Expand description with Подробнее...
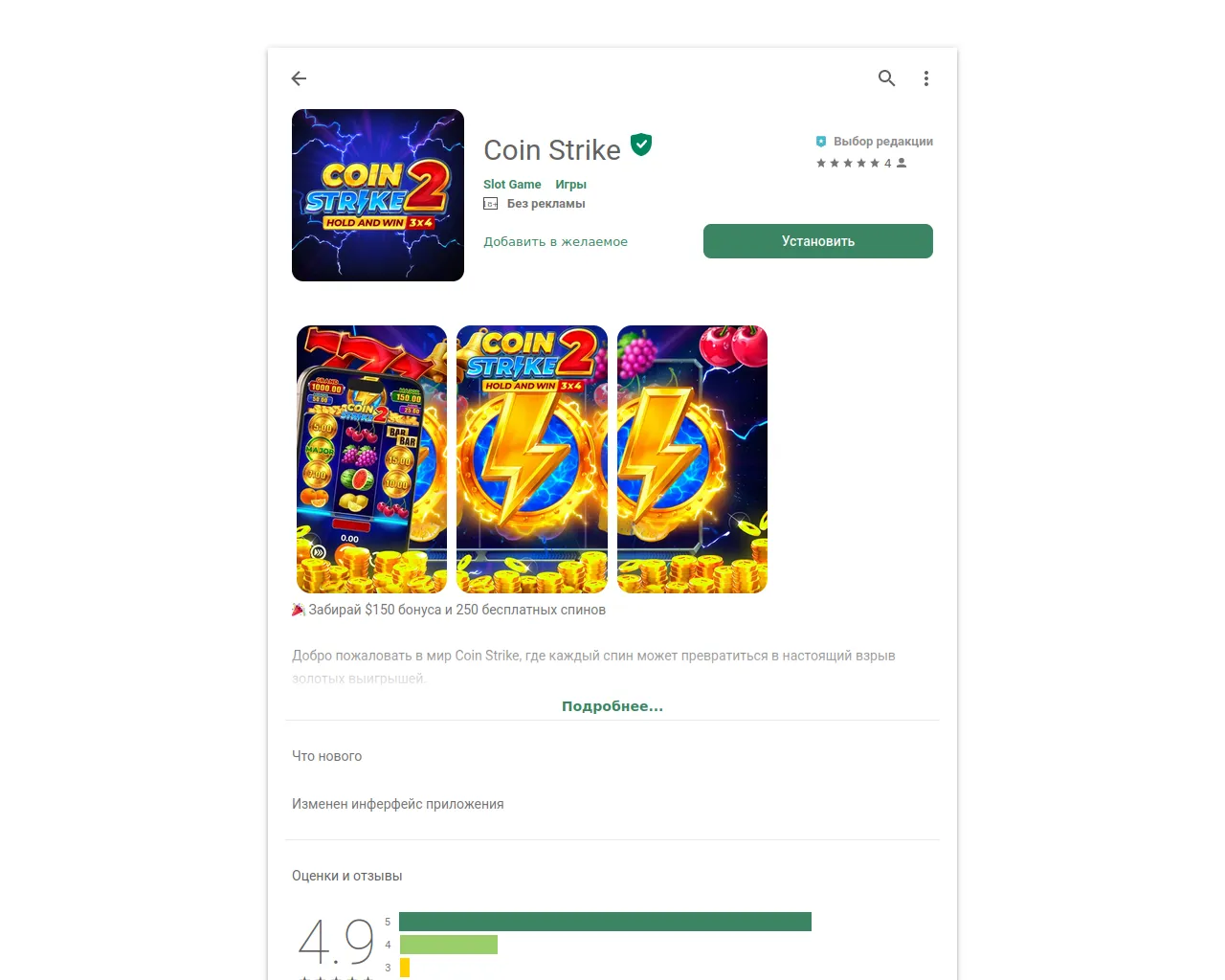This screenshot has width=1225, height=980. 612,706
